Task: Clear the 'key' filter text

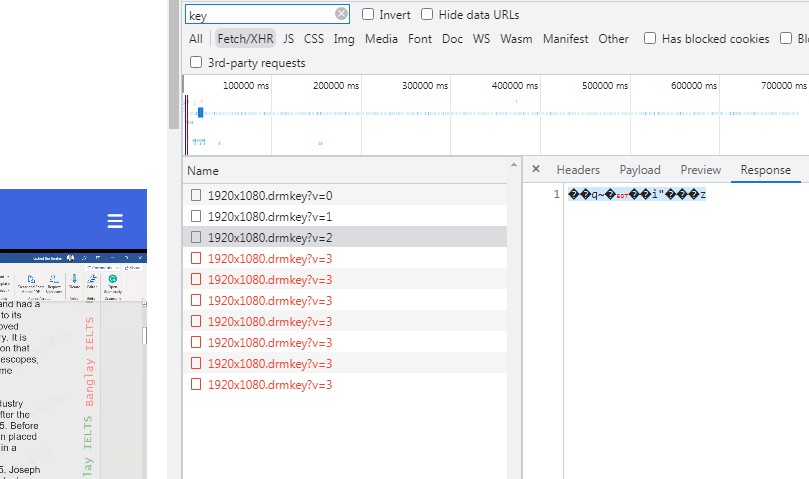Action: coord(341,14)
